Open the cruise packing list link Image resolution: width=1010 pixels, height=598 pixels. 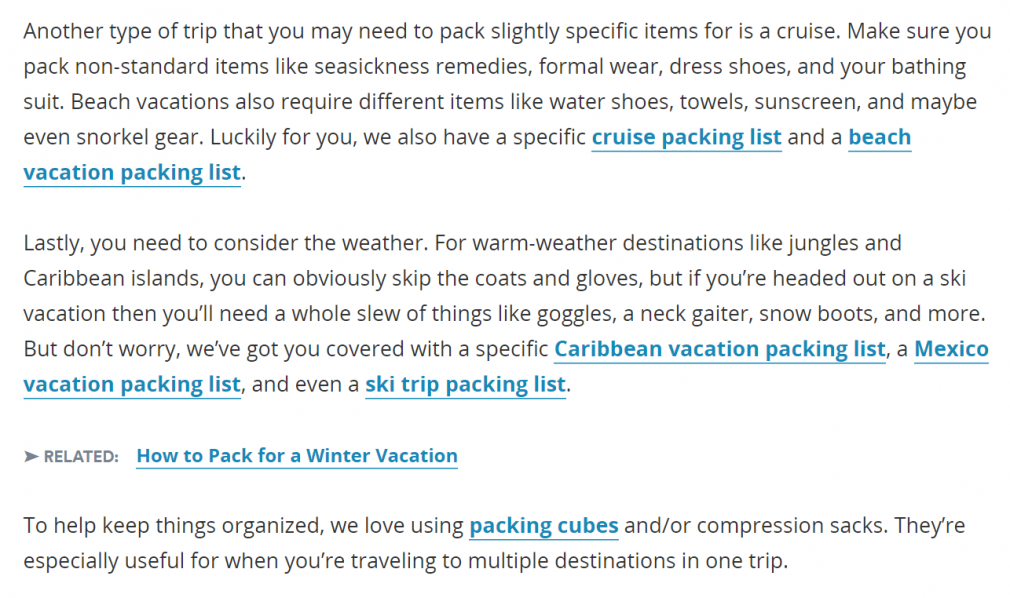click(x=686, y=137)
